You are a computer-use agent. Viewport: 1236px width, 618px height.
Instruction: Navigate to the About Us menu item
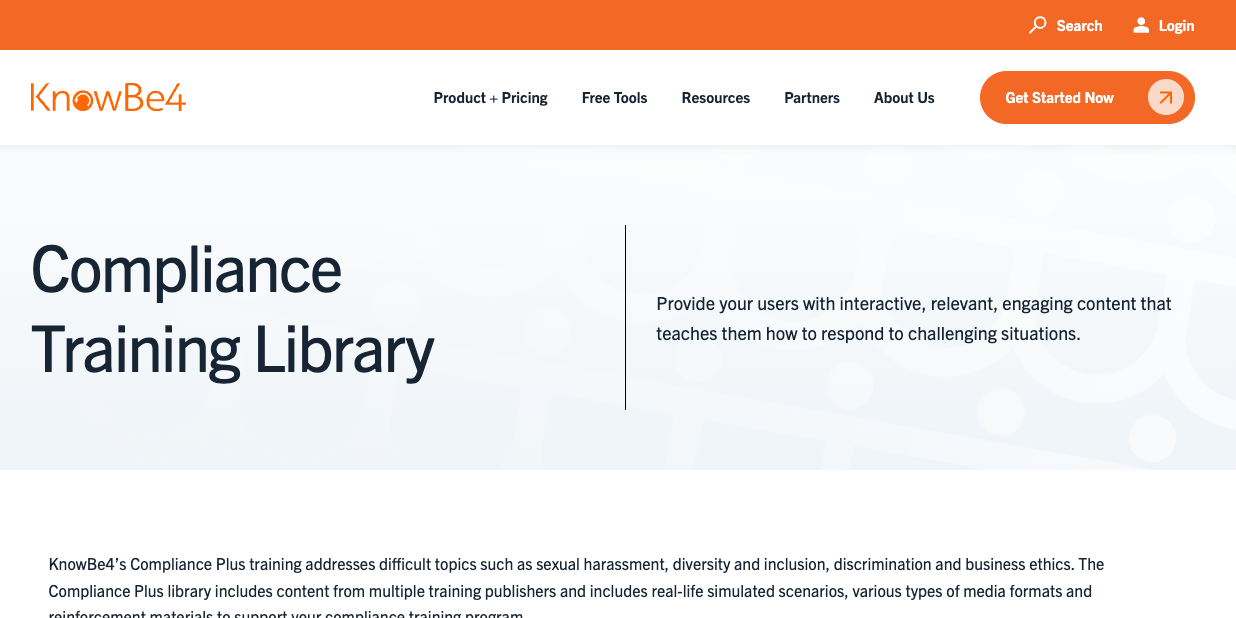pos(904,97)
